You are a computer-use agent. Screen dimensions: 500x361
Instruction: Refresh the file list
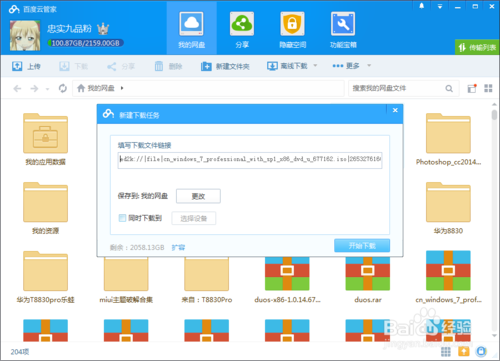(63, 88)
